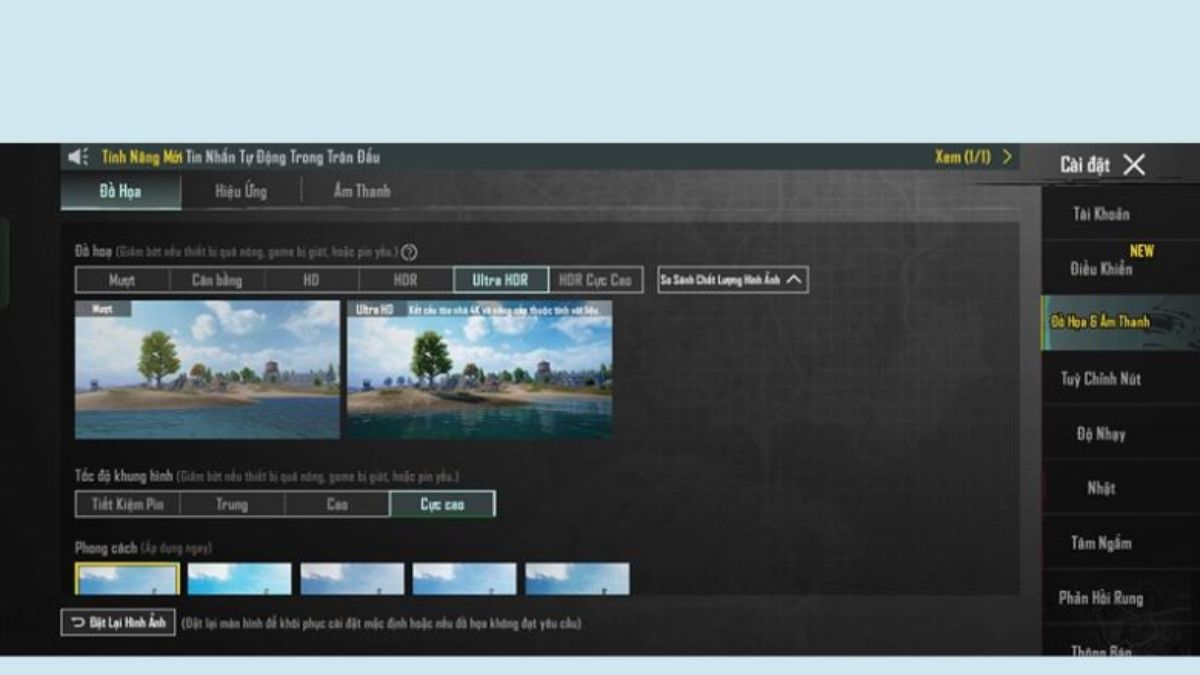Click the arrow next to Xem (1/1)
Screen dimensions: 1200x675
(x=1006, y=157)
